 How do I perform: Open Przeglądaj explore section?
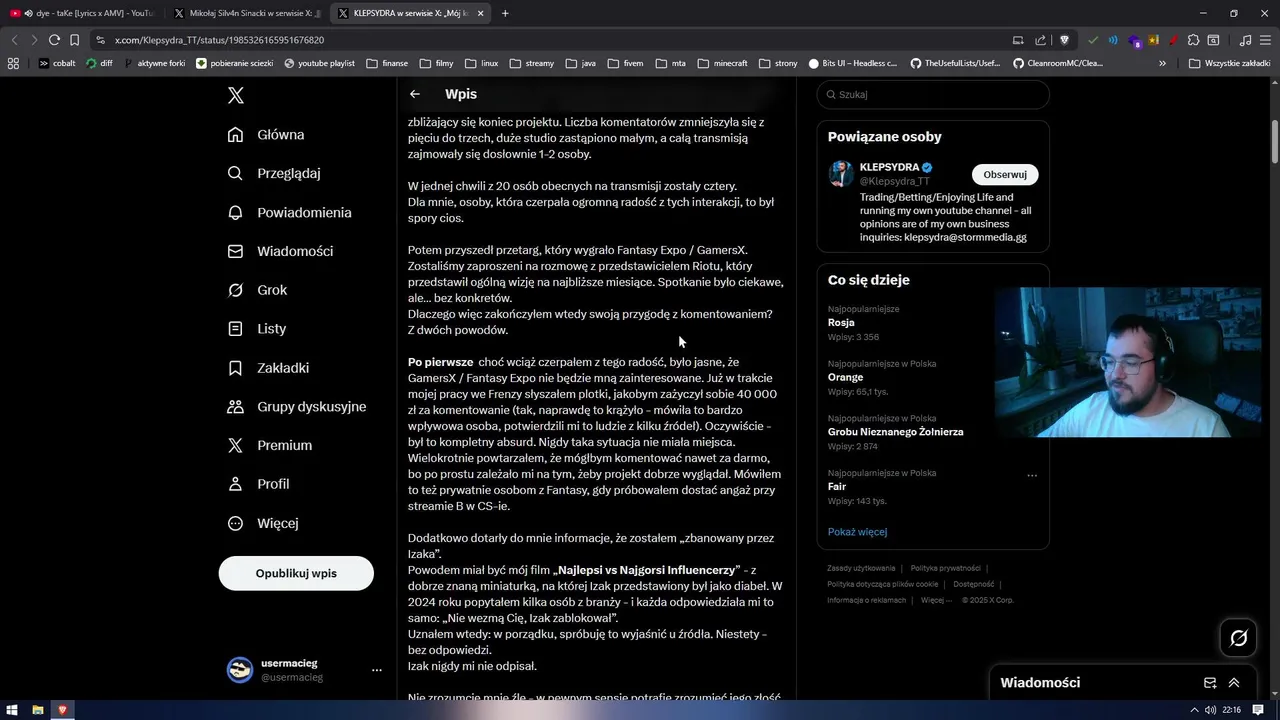coord(274,173)
